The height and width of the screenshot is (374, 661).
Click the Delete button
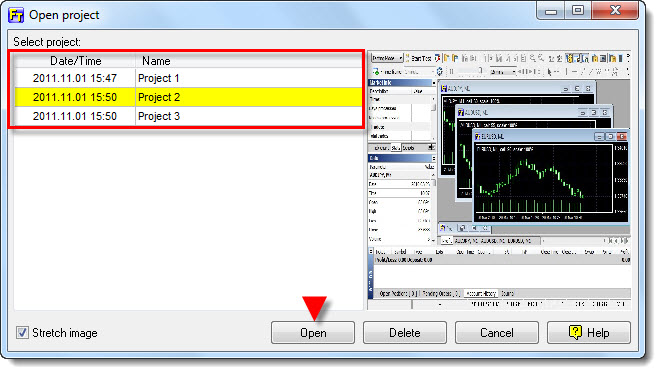tap(405, 333)
